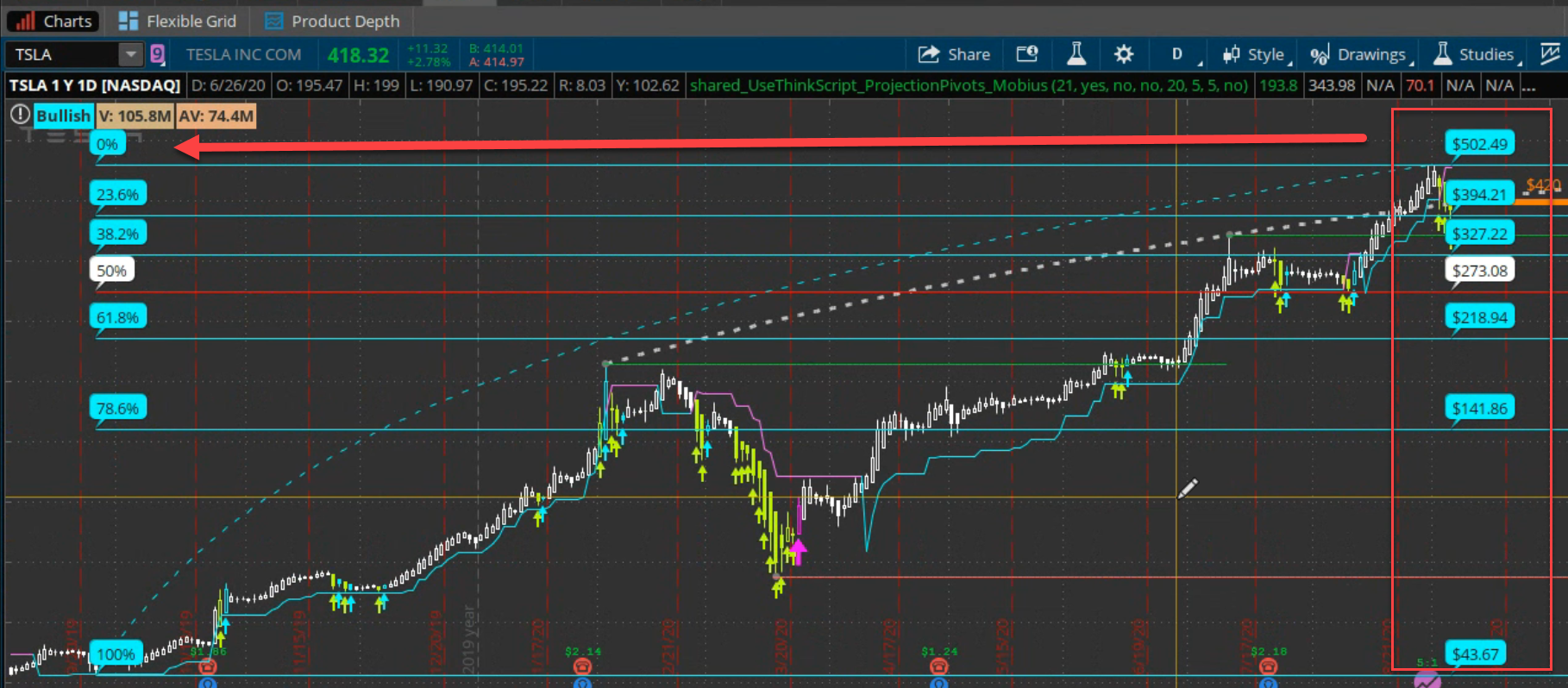Switch to the Charts tab
This screenshot has height=688, width=1568.
55,21
